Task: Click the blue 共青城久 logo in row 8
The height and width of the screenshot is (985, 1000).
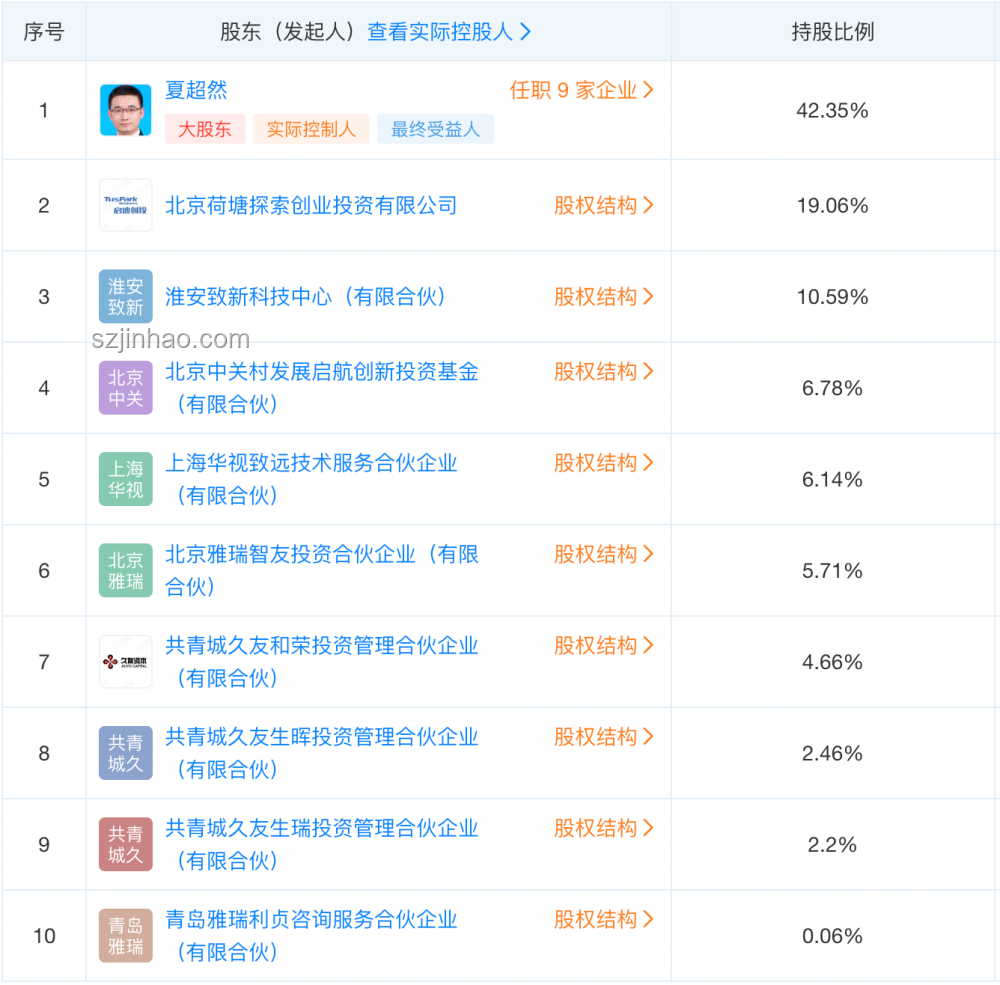Action: (126, 753)
